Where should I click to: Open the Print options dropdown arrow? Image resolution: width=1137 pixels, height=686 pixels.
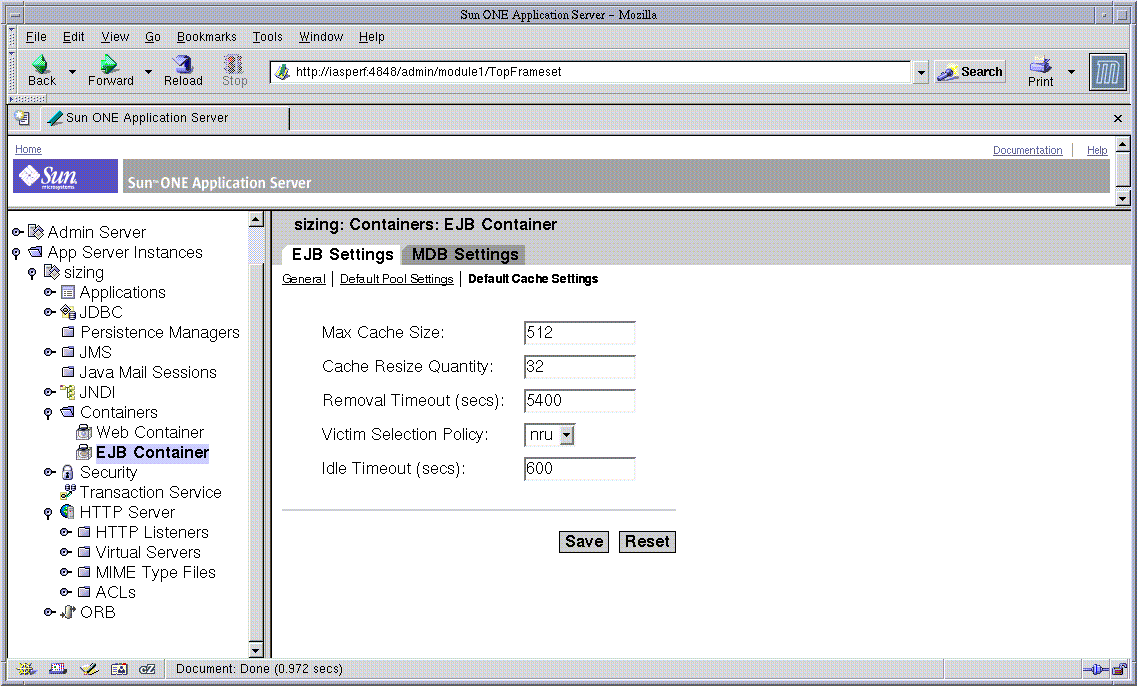click(1071, 72)
